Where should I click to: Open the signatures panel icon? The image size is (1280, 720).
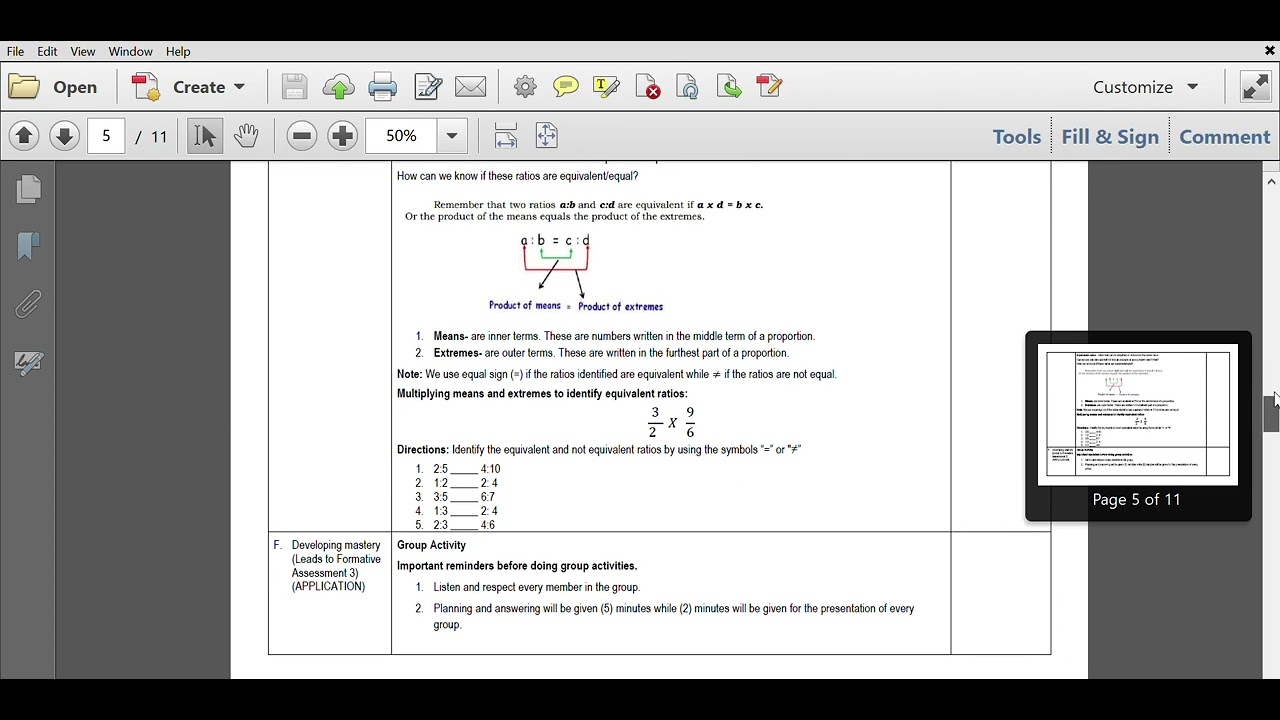pyautogui.click(x=29, y=363)
